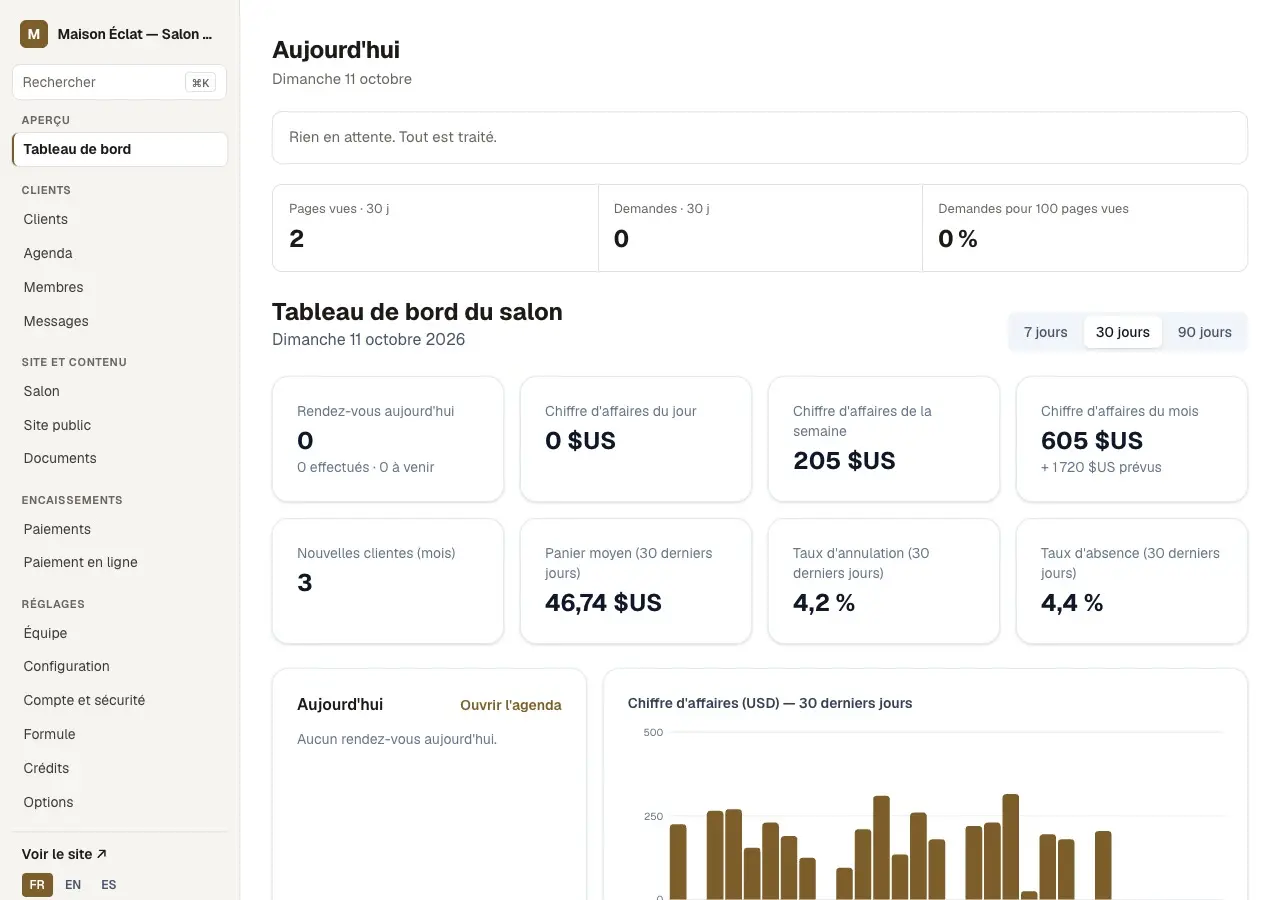
Task: Select the FR language button
Action: pos(37,885)
